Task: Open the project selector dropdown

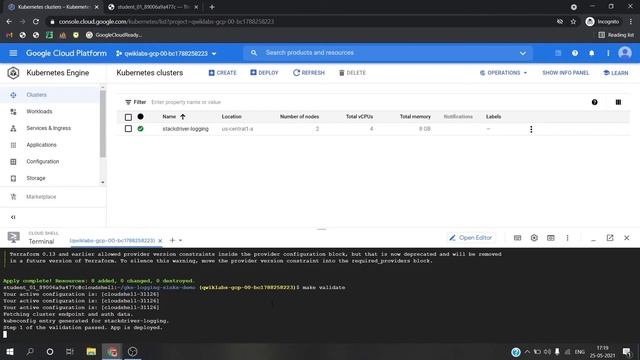Action: click(166, 53)
